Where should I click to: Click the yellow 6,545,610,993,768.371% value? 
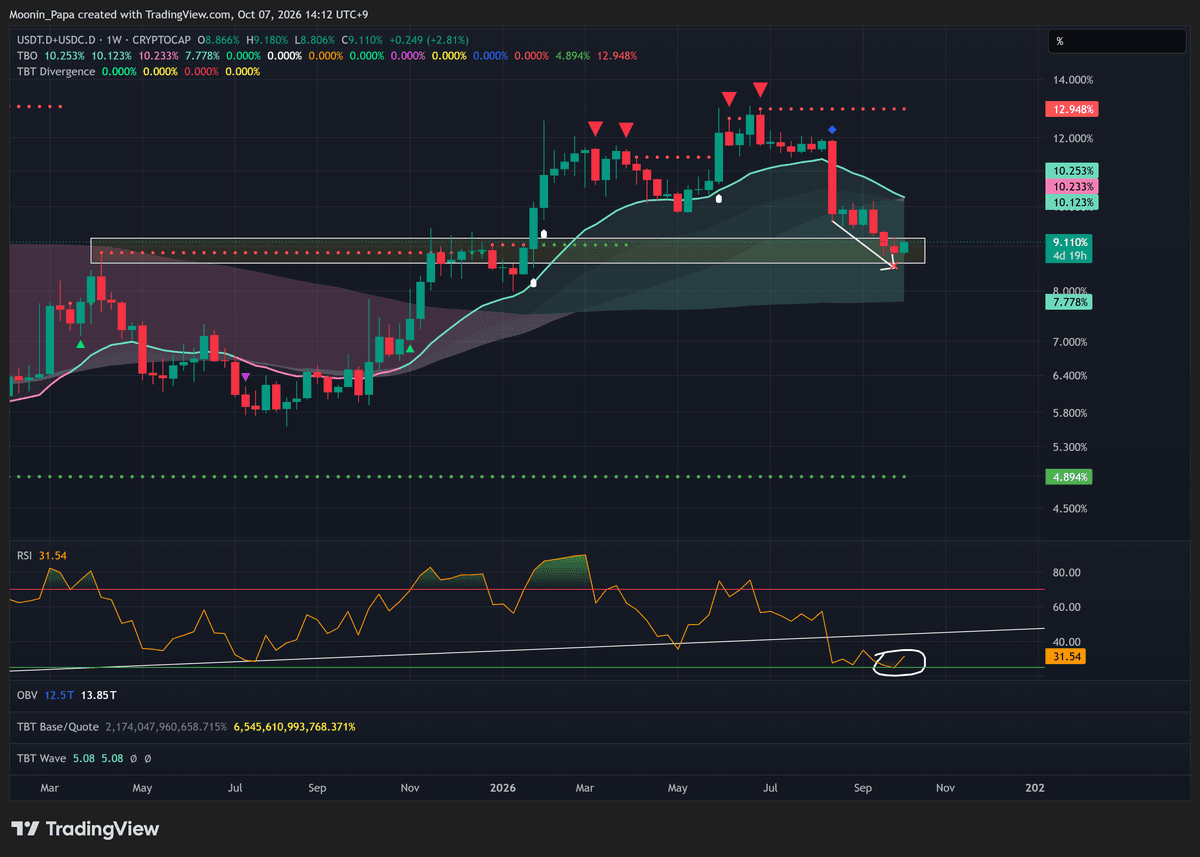294,726
